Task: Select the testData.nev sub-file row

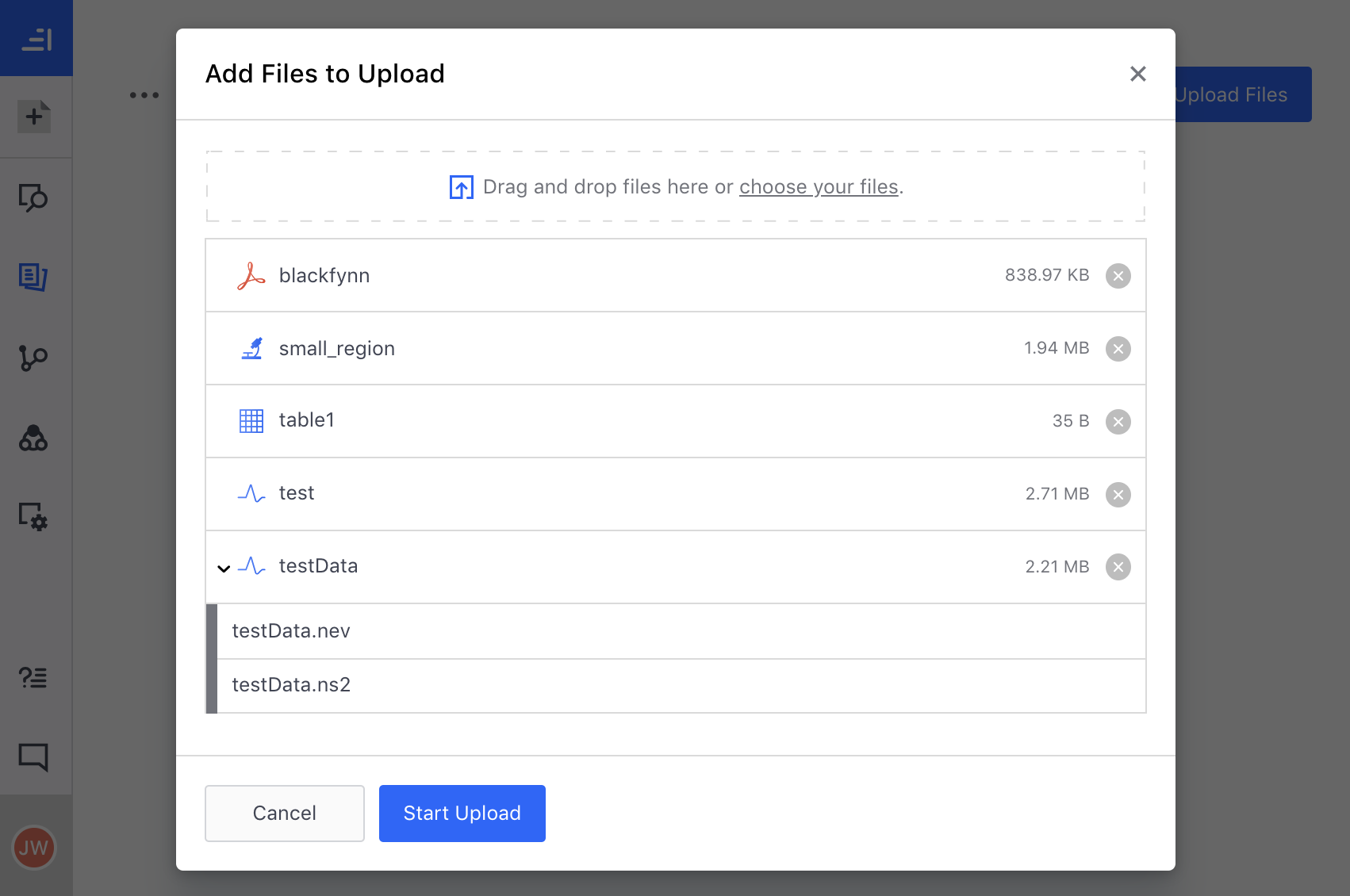Action: point(681,631)
